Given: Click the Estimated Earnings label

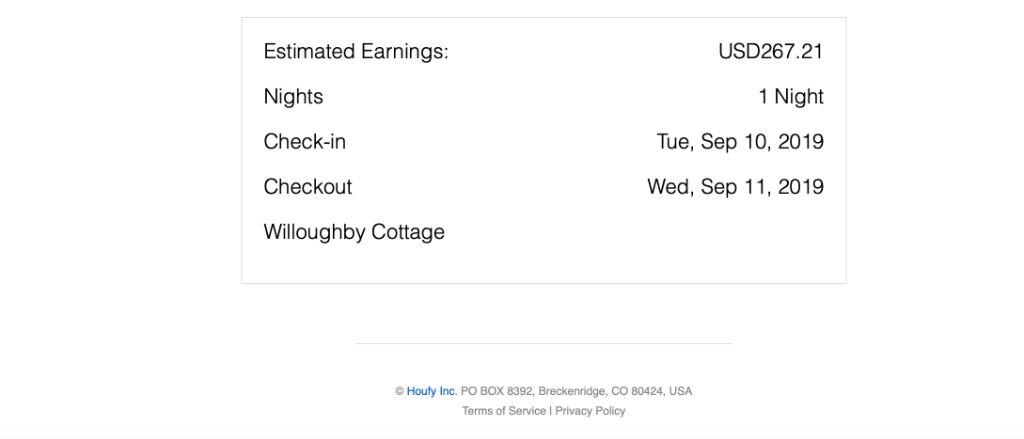Looking at the screenshot, I should tap(355, 52).
